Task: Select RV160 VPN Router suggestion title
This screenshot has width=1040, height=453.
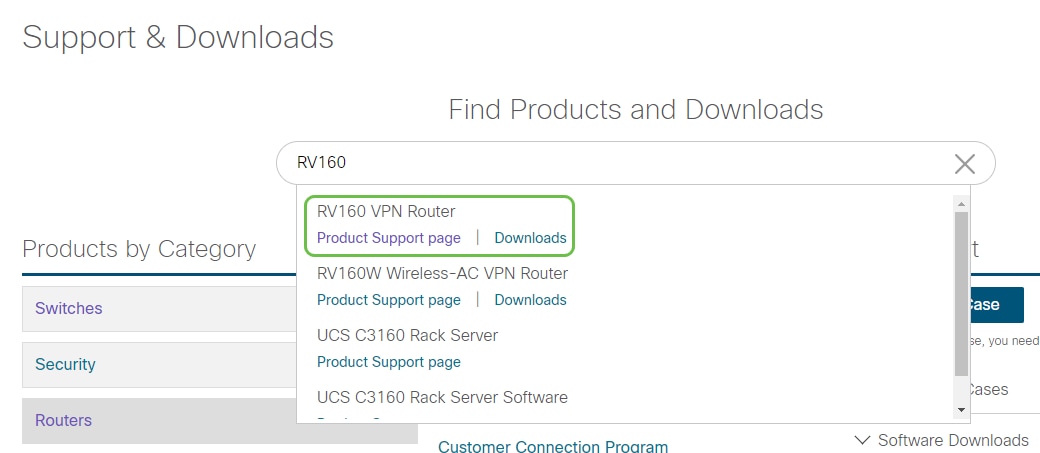Action: [386, 212]
